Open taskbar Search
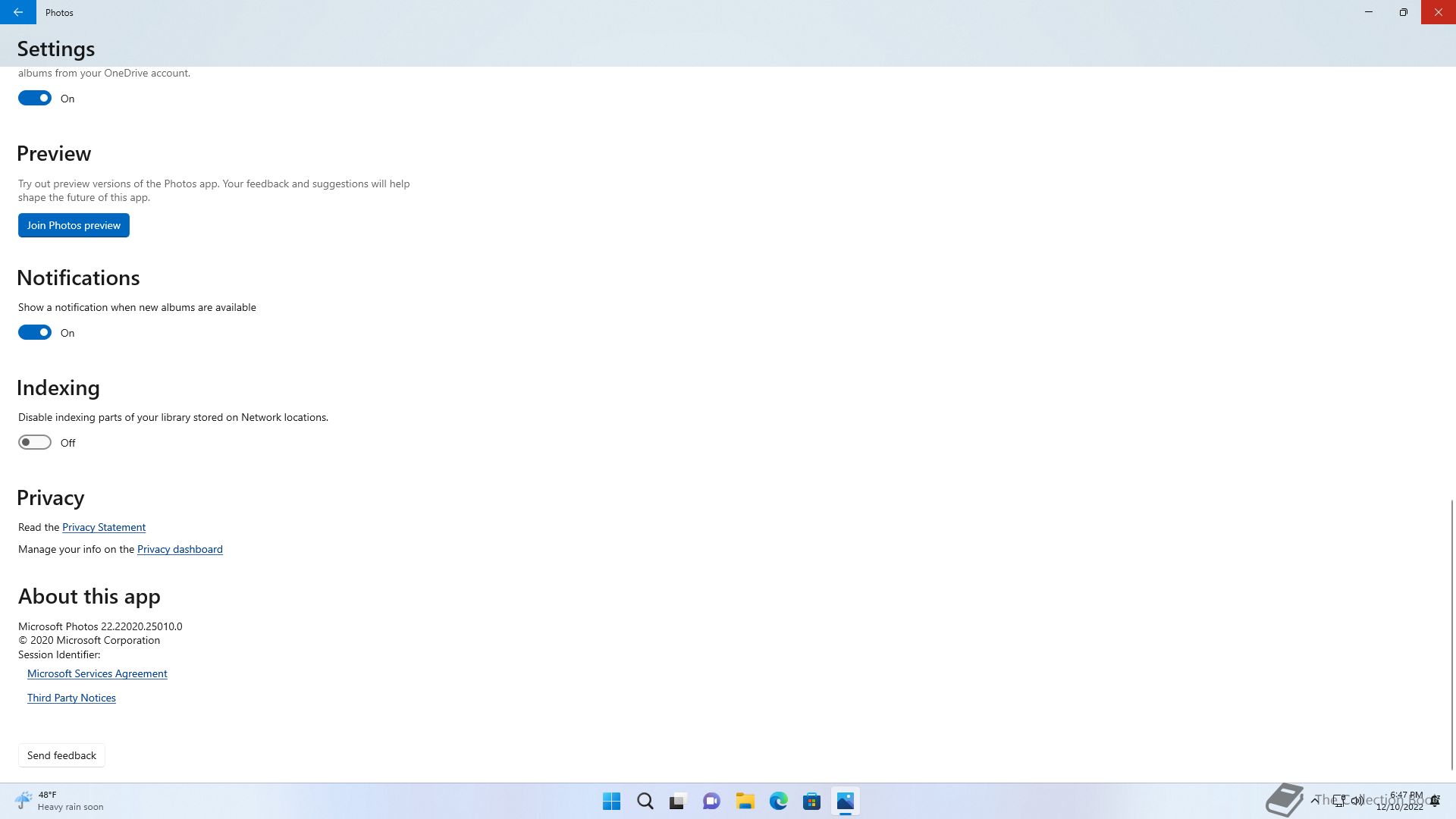 click(x=645, y=801)
